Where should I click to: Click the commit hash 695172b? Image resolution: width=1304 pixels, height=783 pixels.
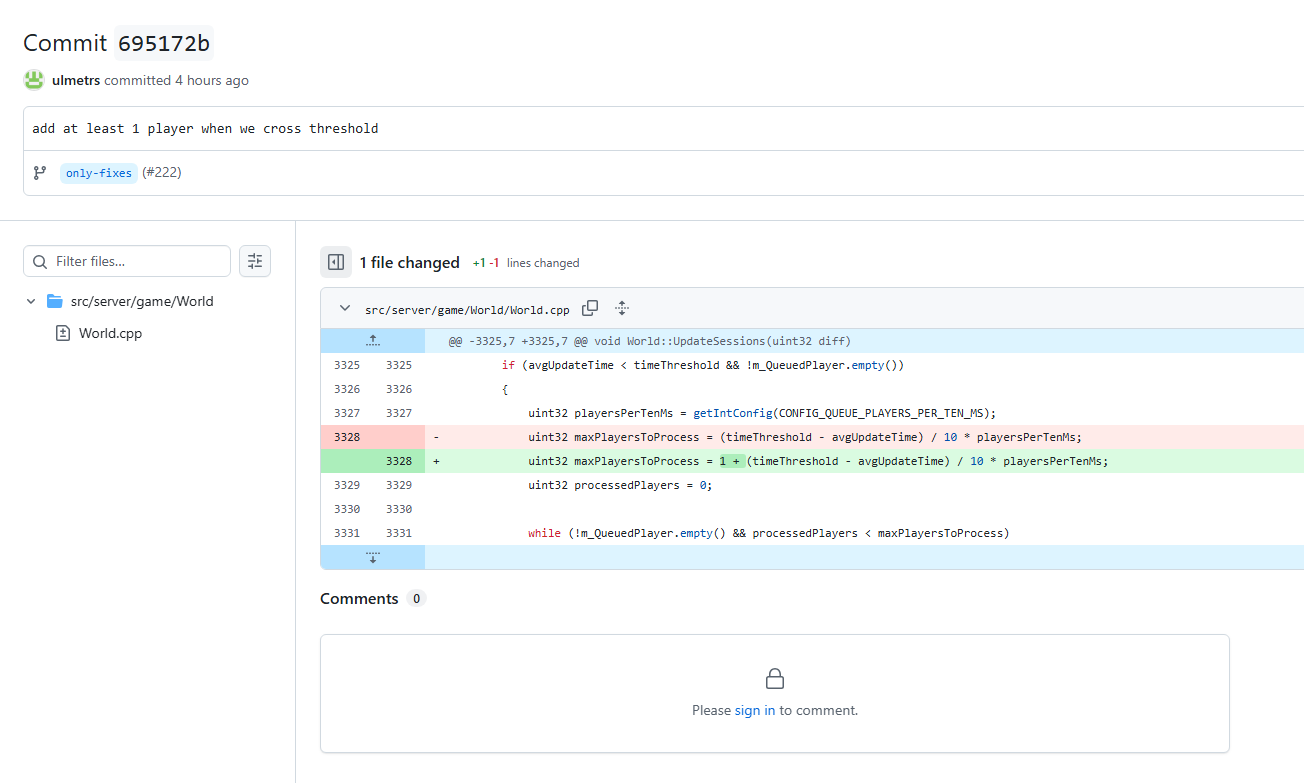click(x=163, y=44)
